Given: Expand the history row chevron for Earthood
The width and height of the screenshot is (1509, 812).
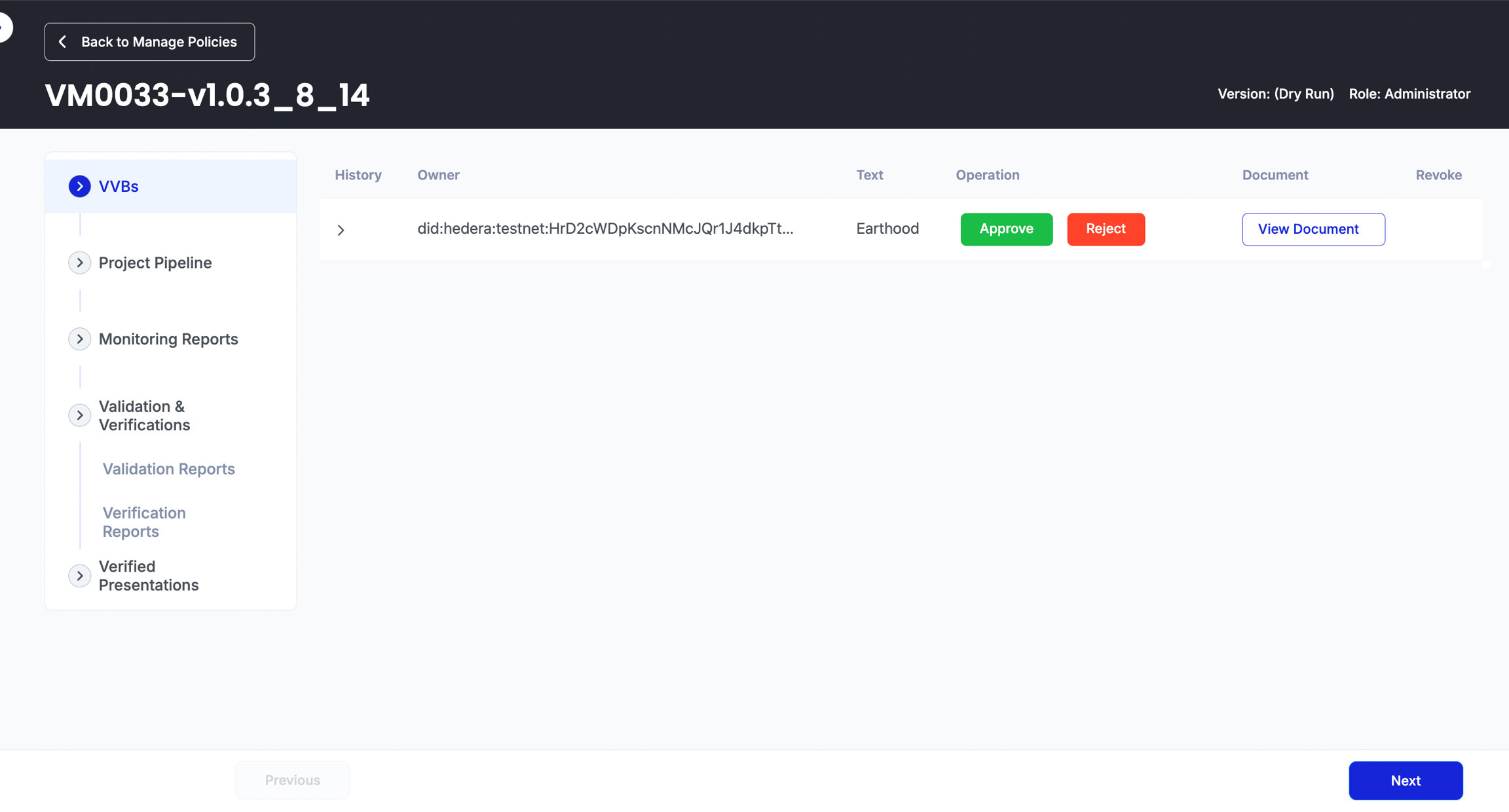Looking at the screenshot, I should [x=341, y=230].
